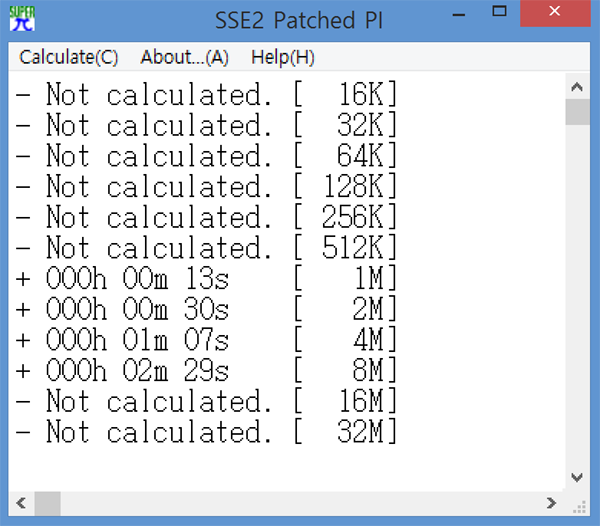
Task: Open the Help(H) menu
Action: coord(283,57)
